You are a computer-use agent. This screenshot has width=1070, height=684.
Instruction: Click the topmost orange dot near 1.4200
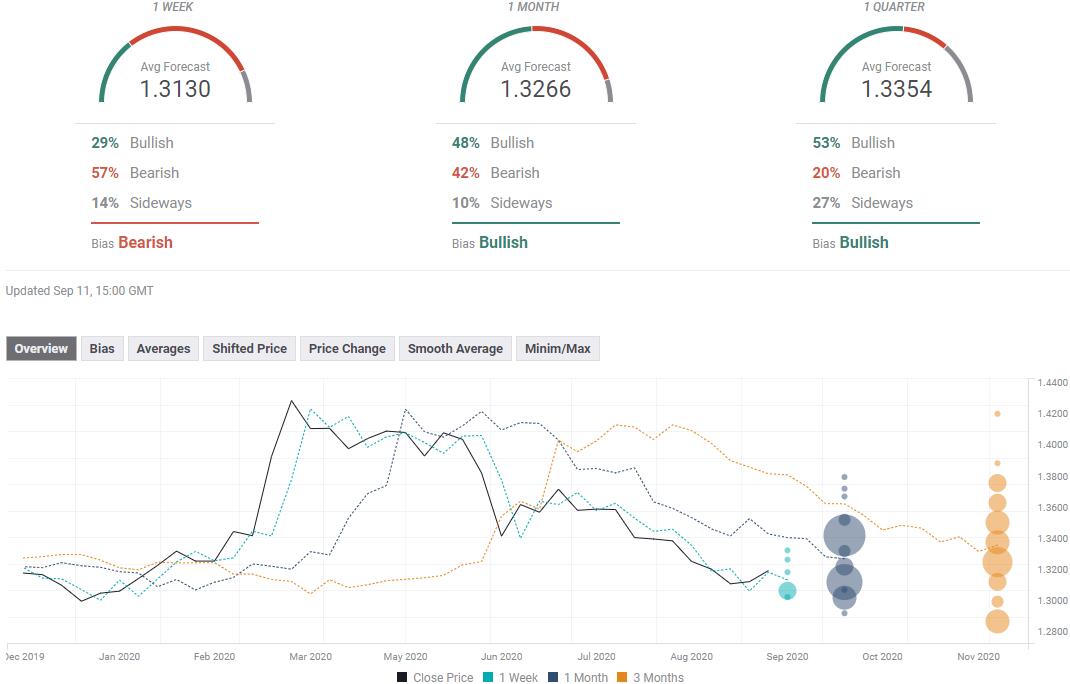pyautogui.click(x=997, y=414)
